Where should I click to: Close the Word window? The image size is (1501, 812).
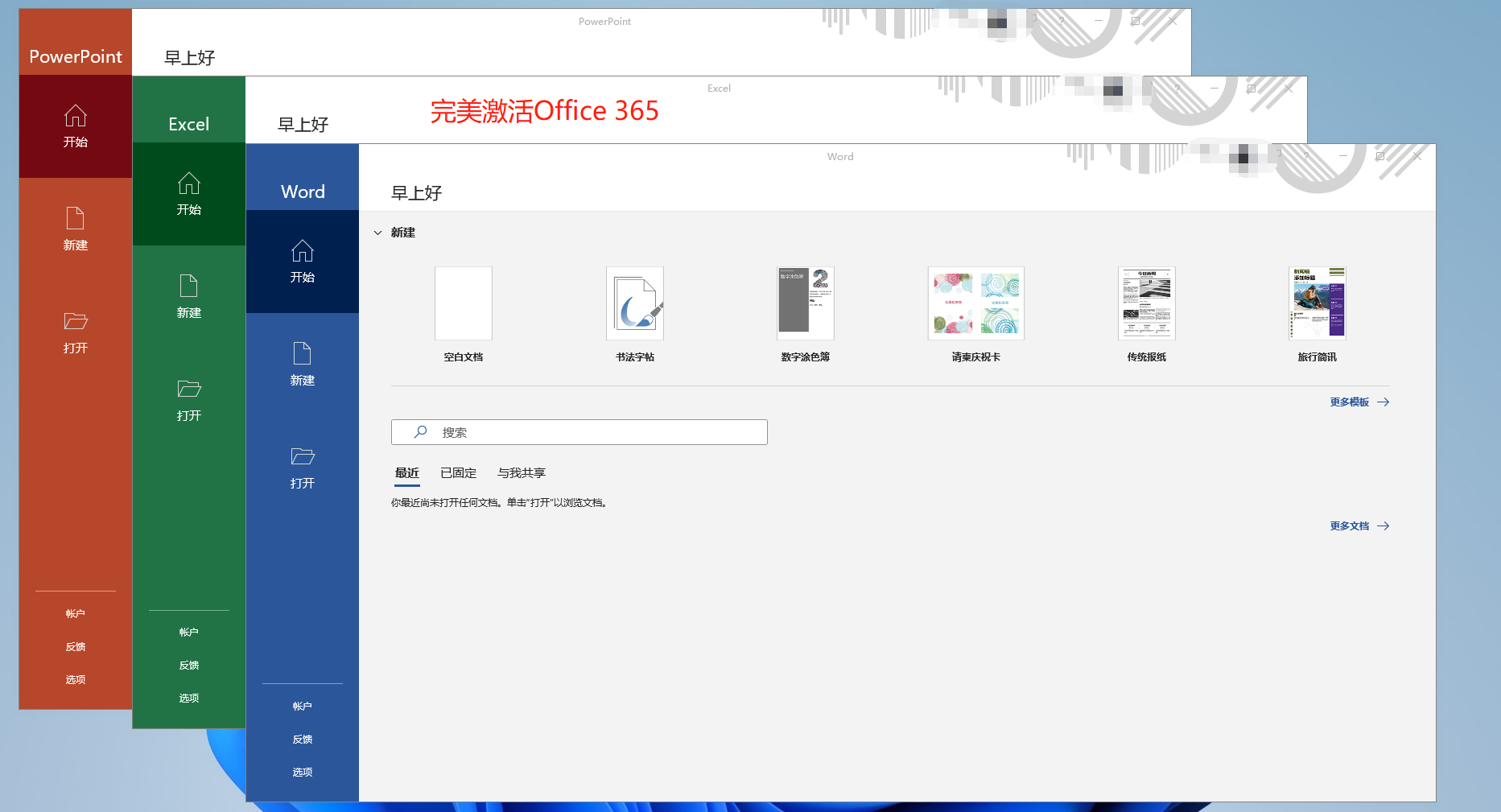[1417, 156]
